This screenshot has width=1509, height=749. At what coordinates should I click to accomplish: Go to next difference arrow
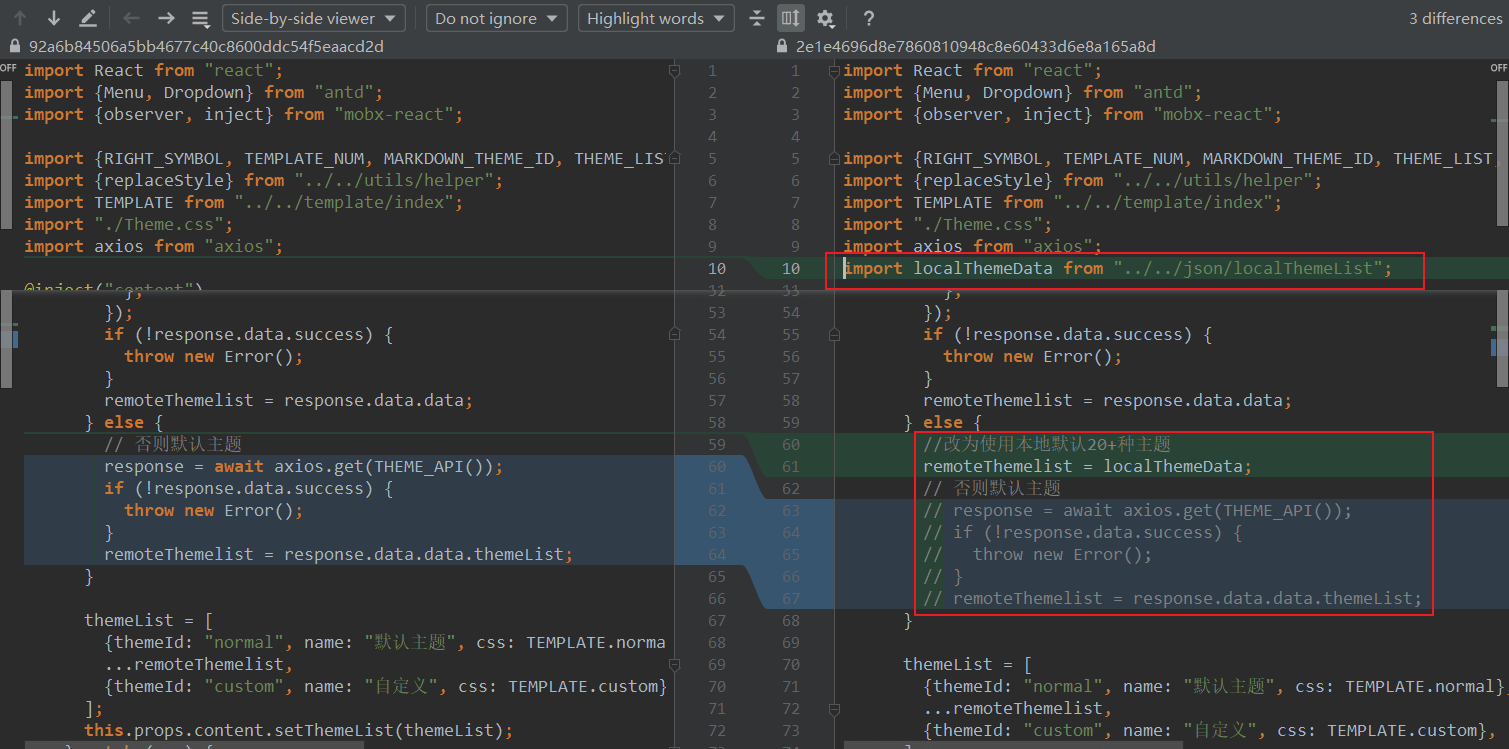[54, 18]
